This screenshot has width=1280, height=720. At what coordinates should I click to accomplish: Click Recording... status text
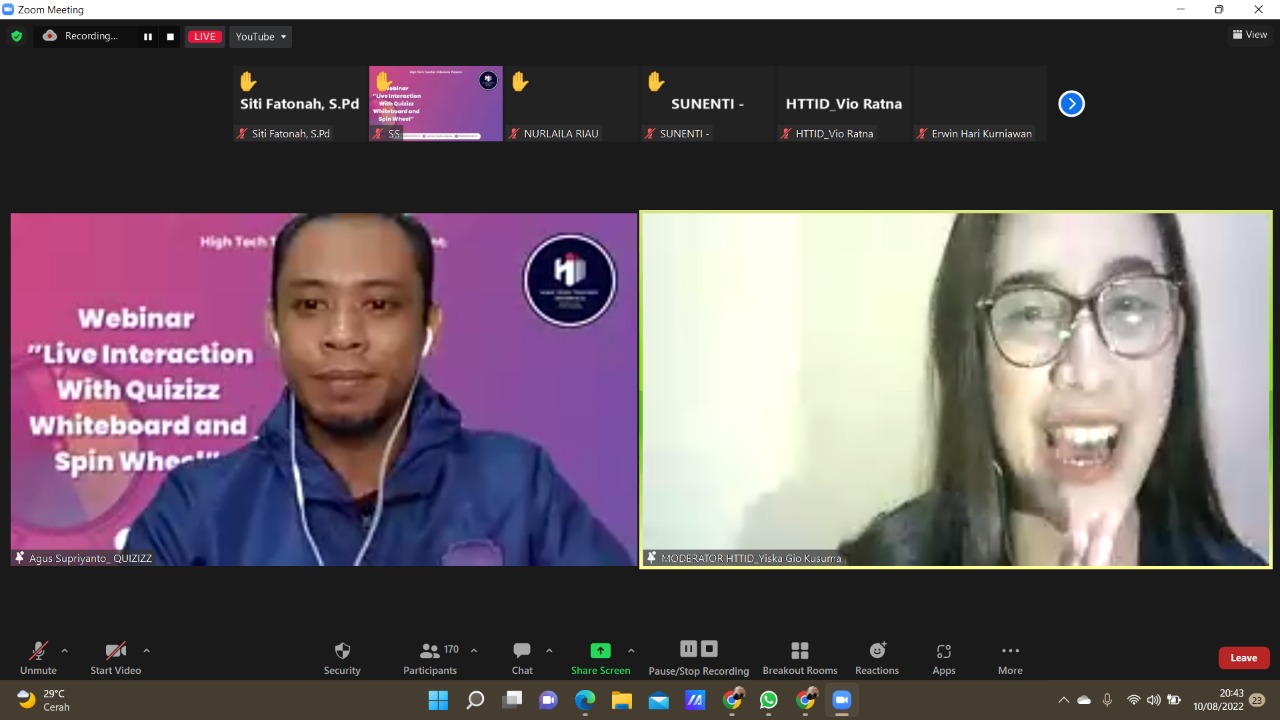point(91,36)
